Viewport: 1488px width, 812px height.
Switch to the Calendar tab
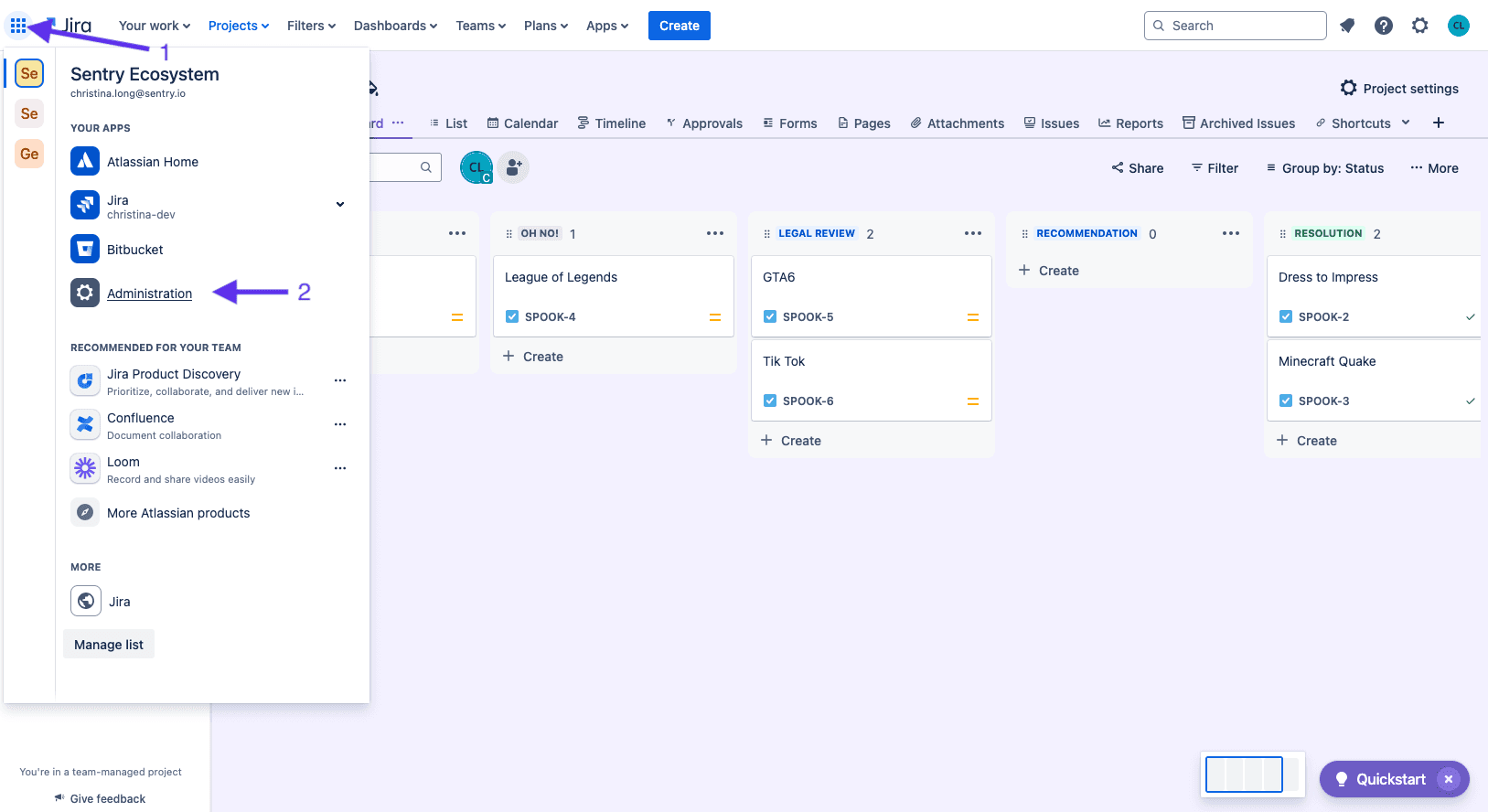pyautogui.click(x=522, y=123)
